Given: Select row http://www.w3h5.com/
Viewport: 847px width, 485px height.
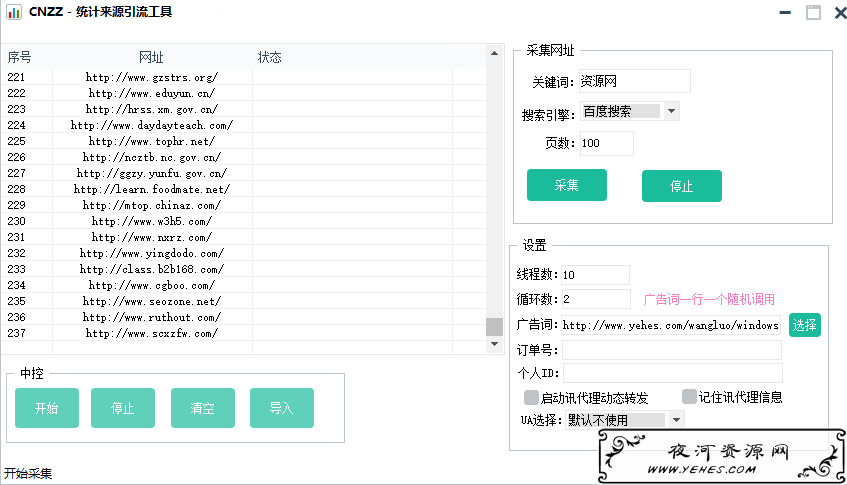Looking at the screenshot, I should click(243, 221).
